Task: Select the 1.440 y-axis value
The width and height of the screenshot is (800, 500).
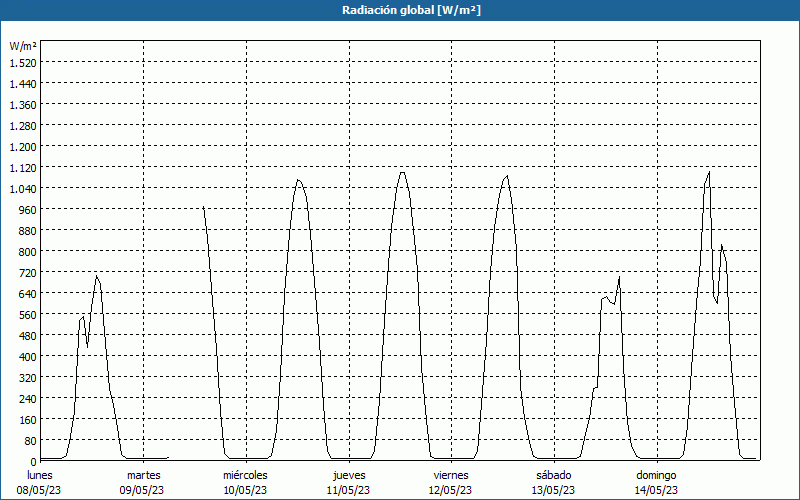Action: pos(23,83)
